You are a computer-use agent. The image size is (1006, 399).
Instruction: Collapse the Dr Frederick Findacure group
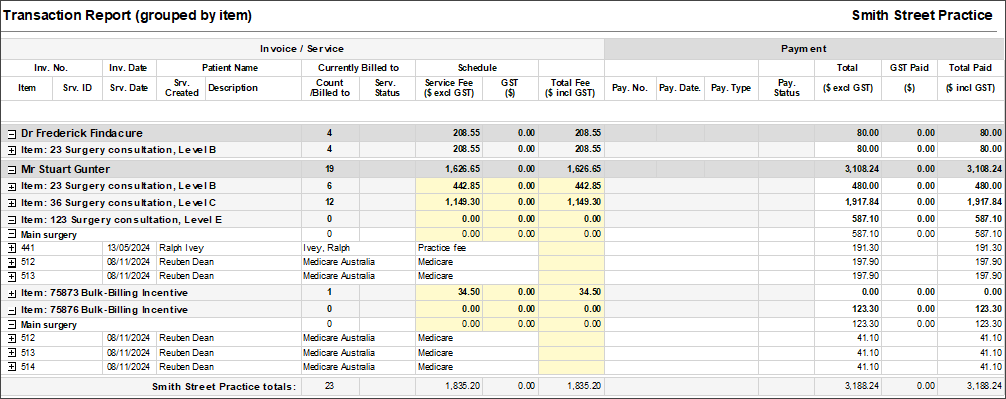click(11, 133)
